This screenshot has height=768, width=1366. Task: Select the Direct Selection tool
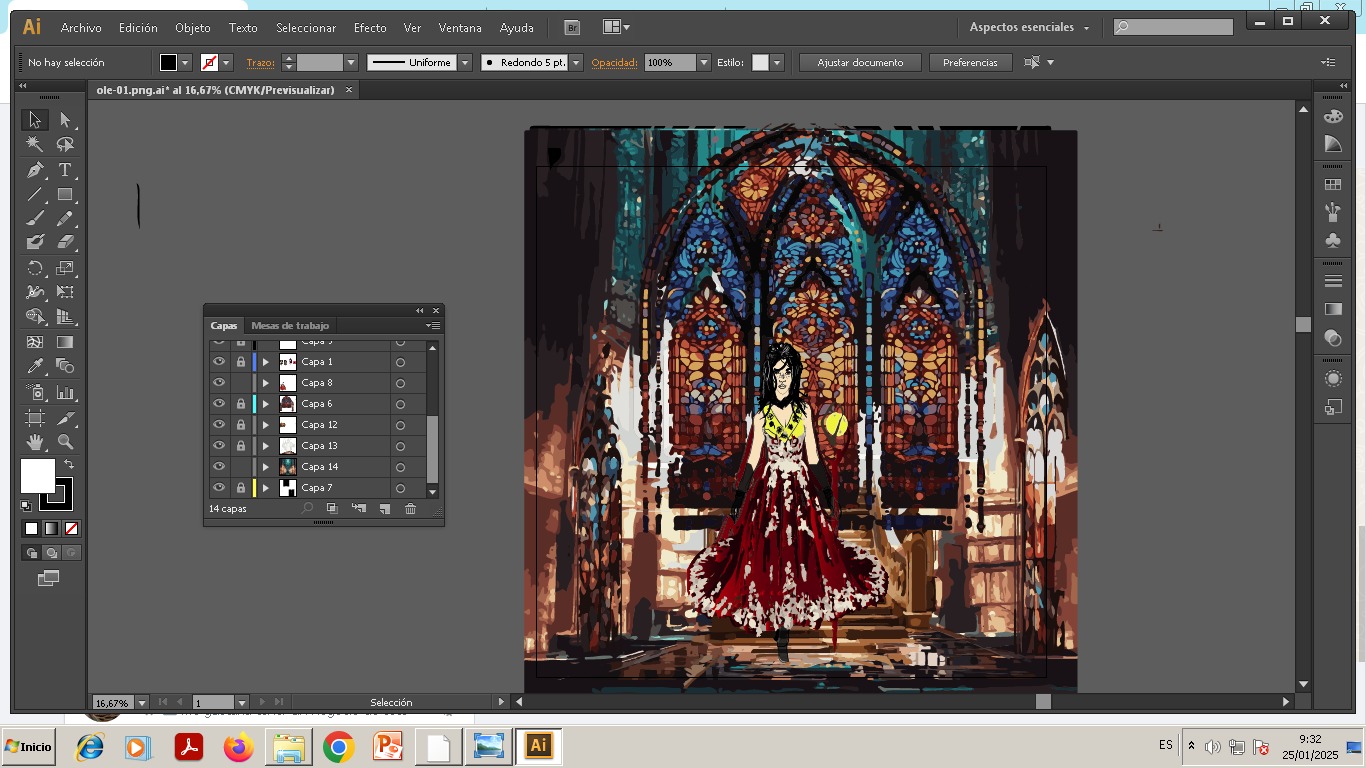pyautogui.click(x=65, y=120)
